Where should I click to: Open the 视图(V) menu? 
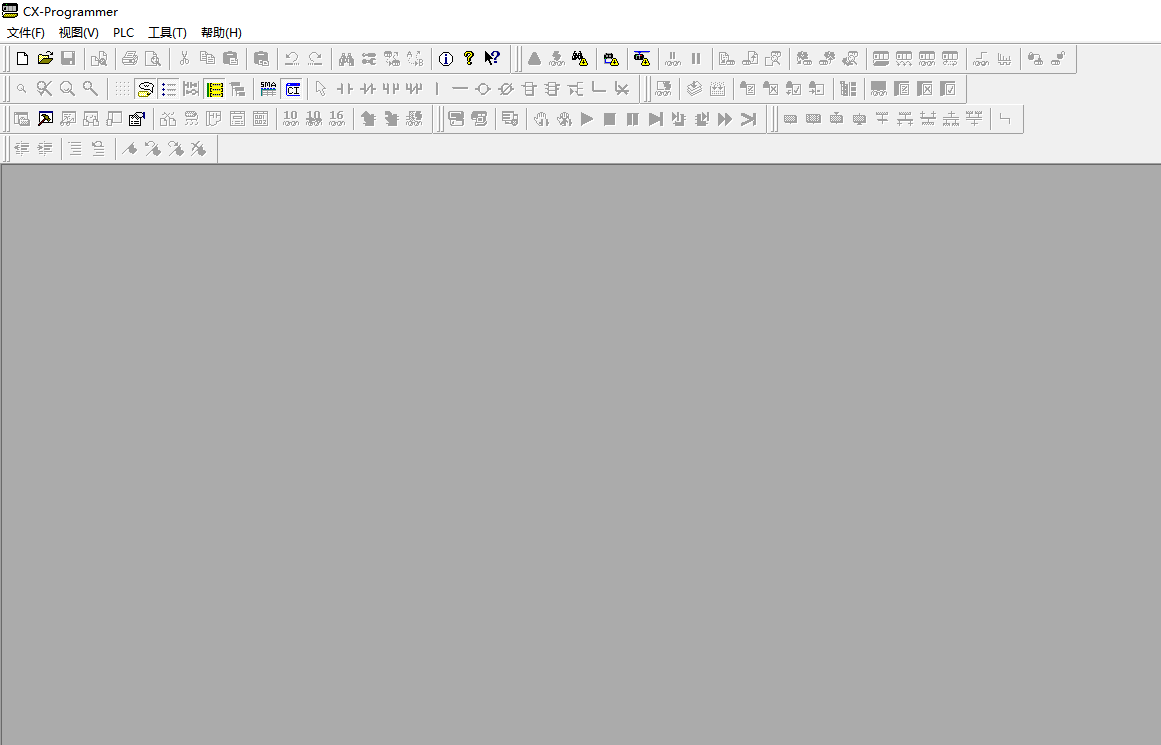78,33
